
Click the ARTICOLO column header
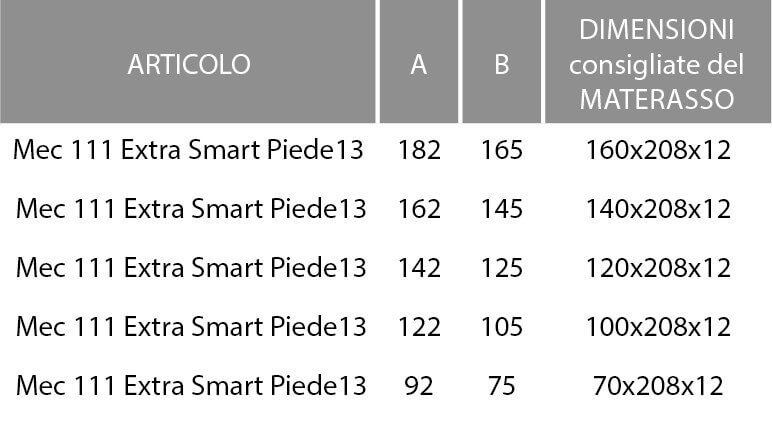coord(189,65)
